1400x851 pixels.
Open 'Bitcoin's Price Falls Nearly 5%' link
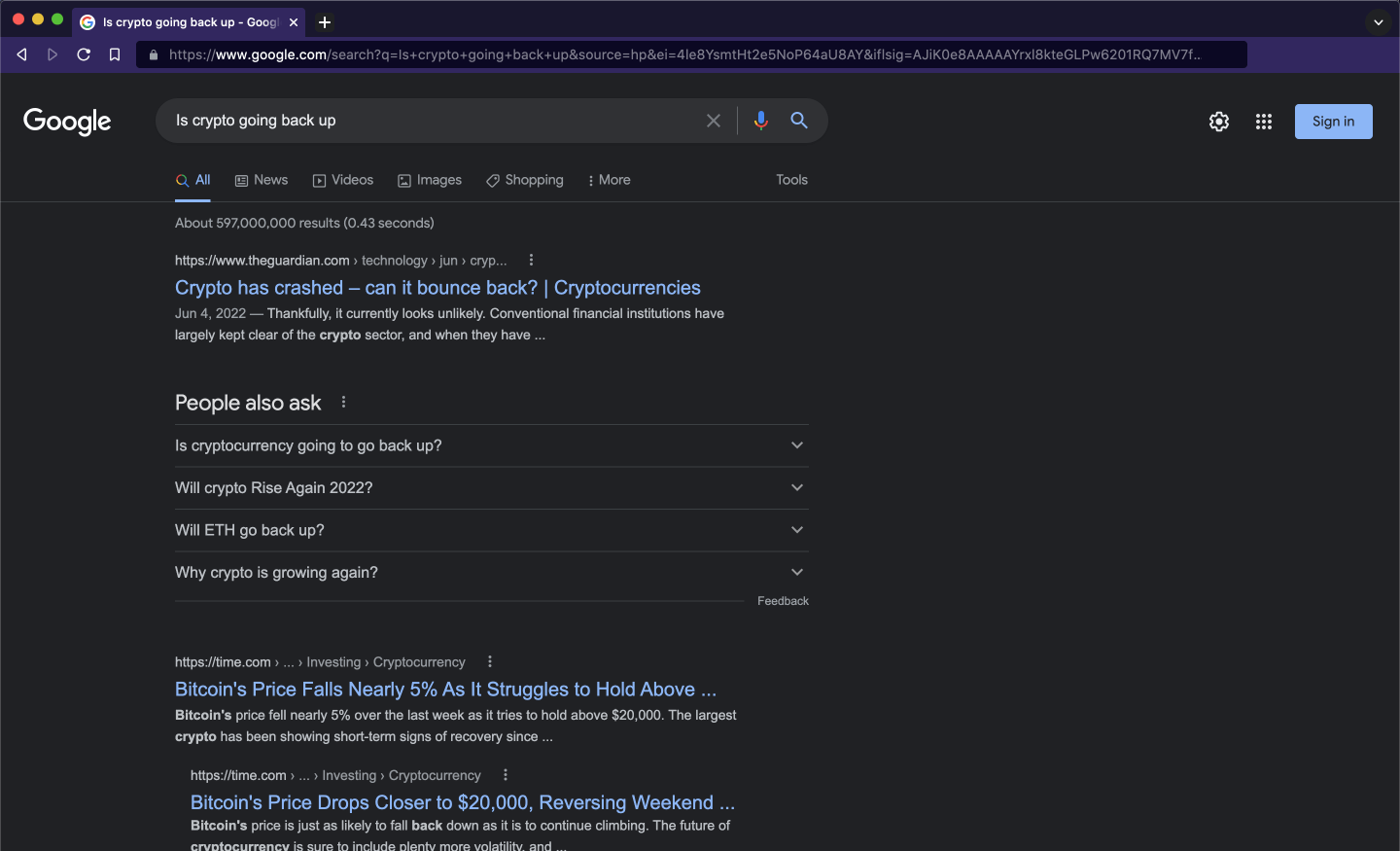[445, 690]
